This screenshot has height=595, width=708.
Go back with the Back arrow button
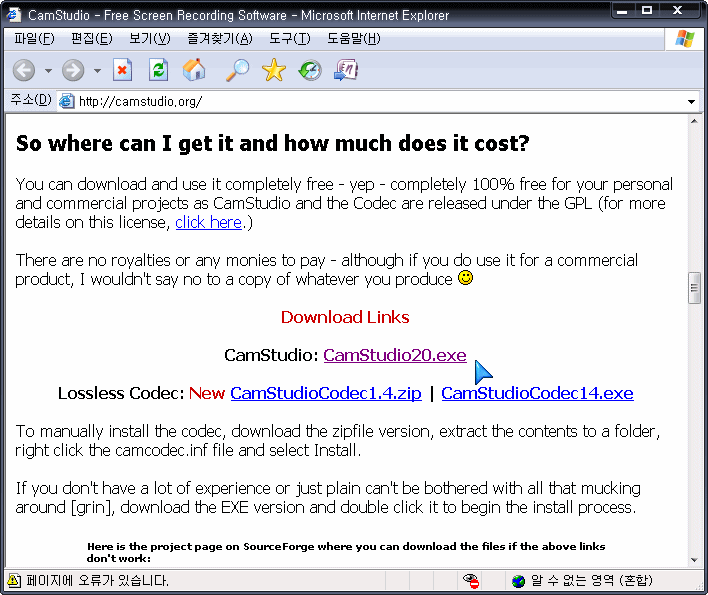(23, 70)
